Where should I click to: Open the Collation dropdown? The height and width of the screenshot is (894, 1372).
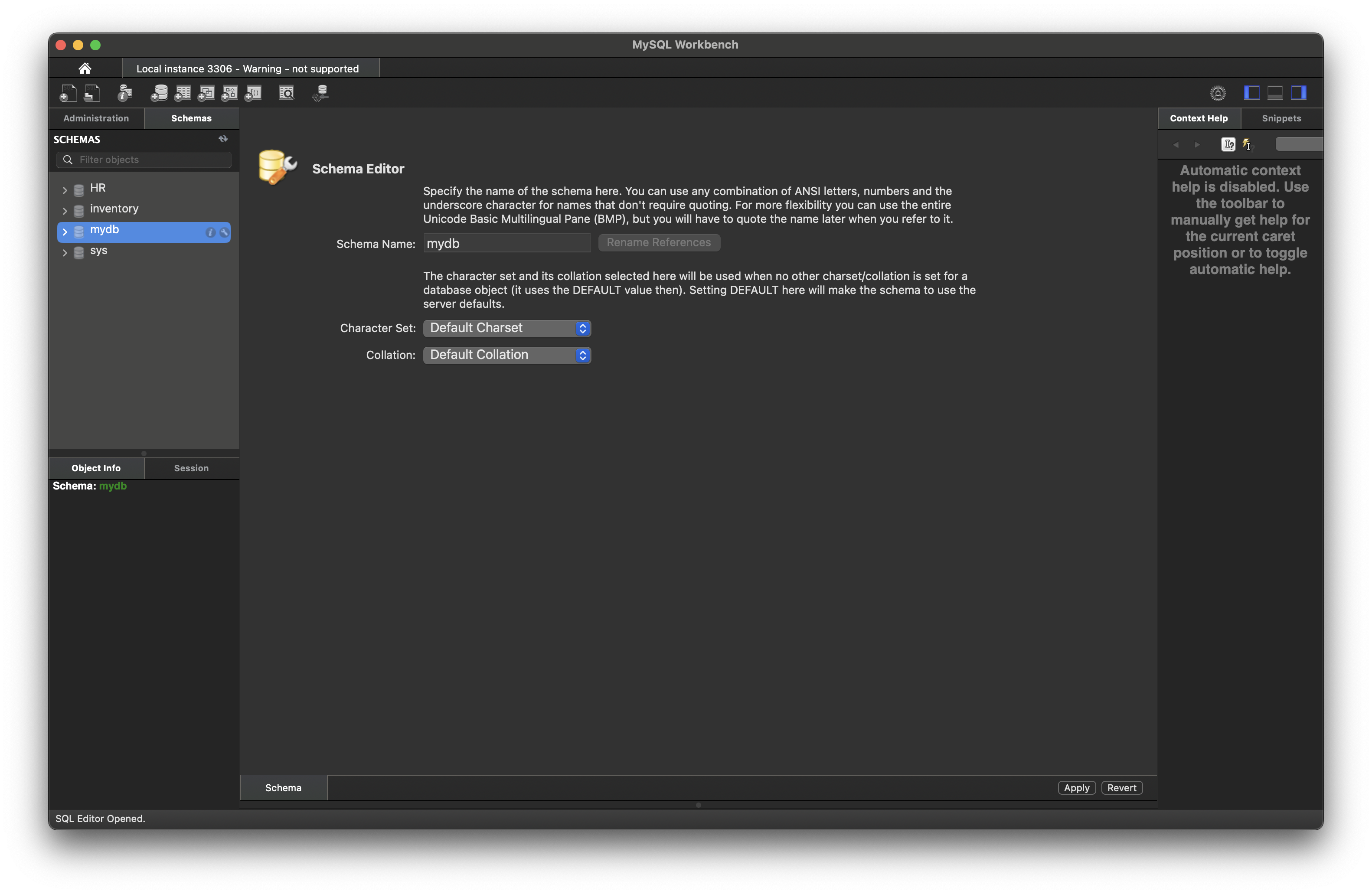[507, 355]
